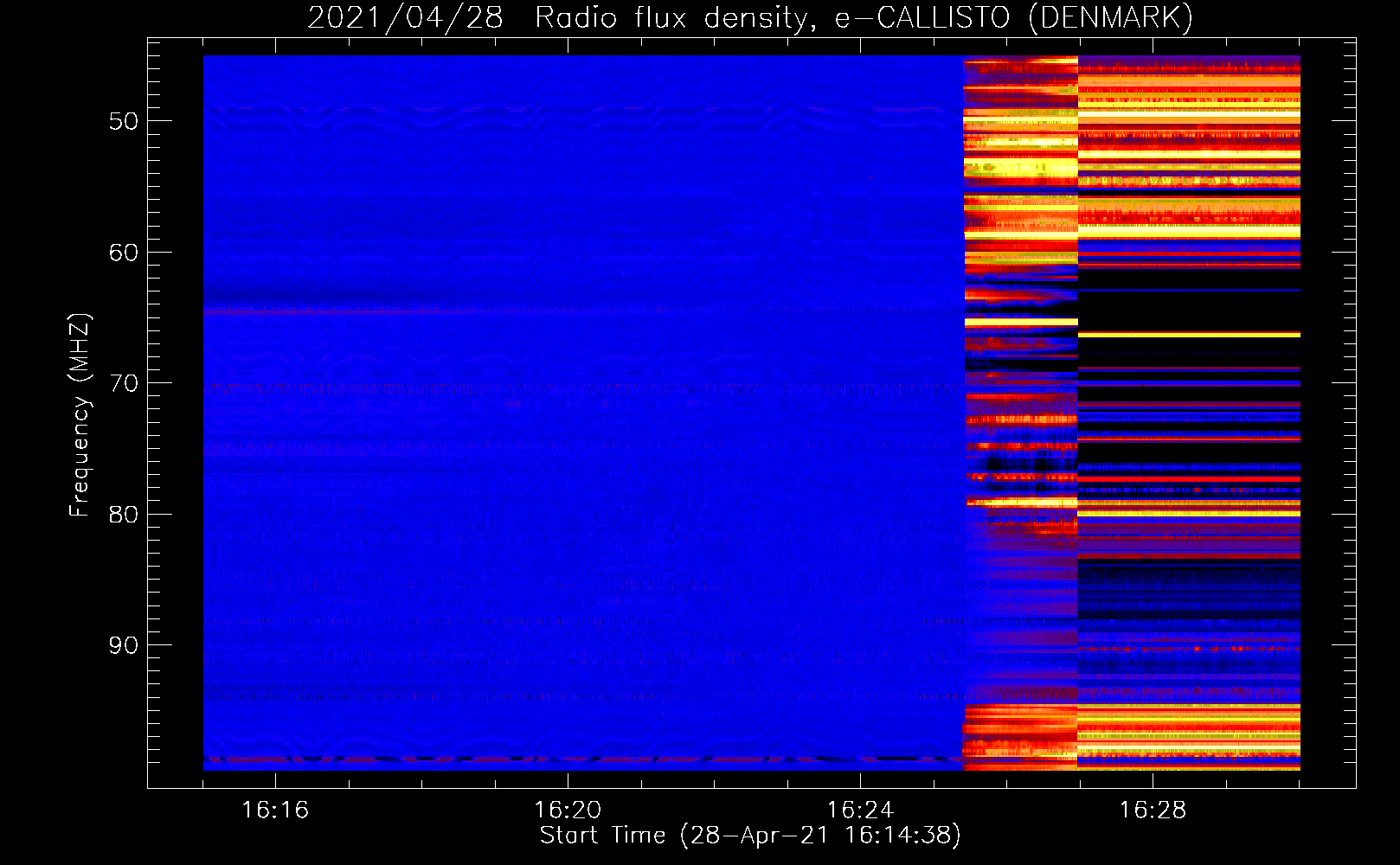Click the 16:20 time tick label
Image resolution: width=1400 pixels, height=865 pixels.
(568, 810)
